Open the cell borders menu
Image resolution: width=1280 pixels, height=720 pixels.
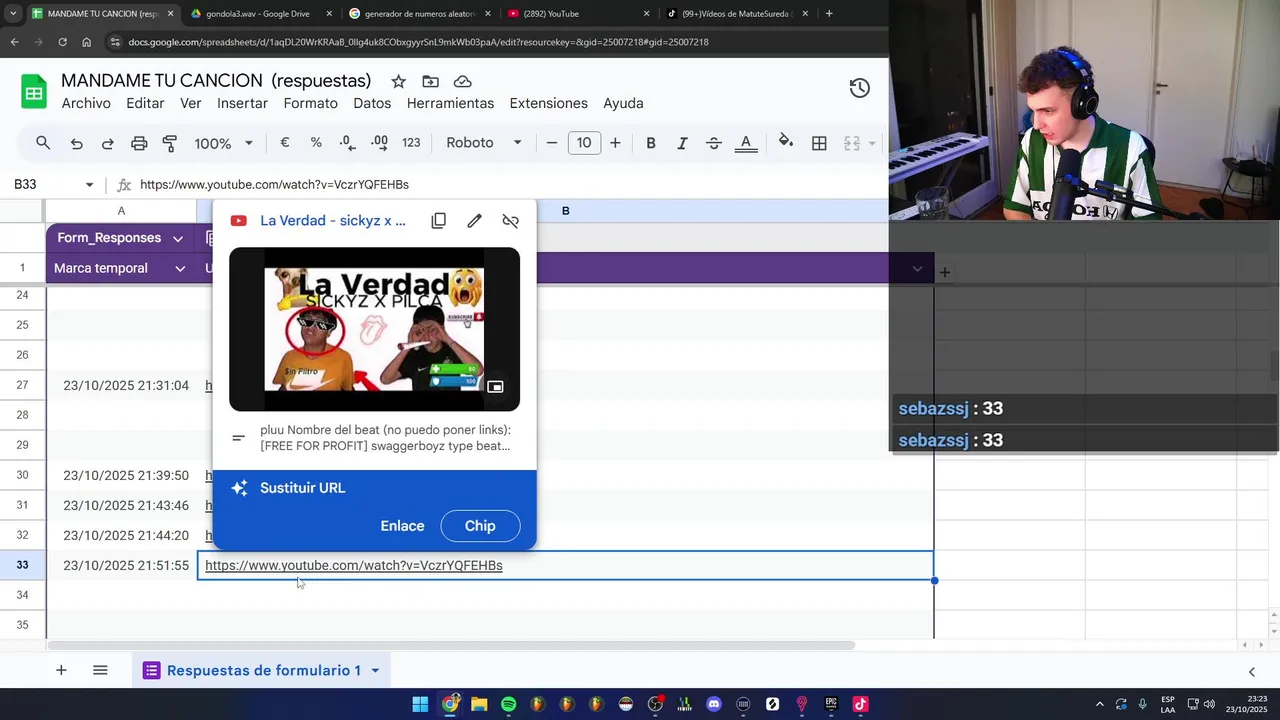(x=819, y=143)
